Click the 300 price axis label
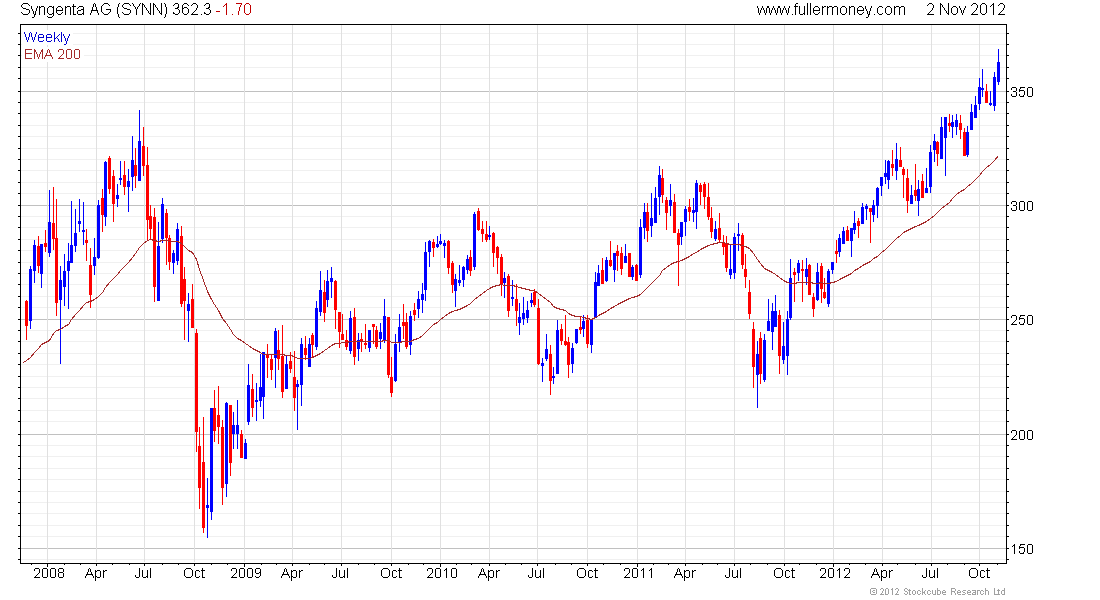Screen dimensions: 1100x600 (x=1021, y=206)
